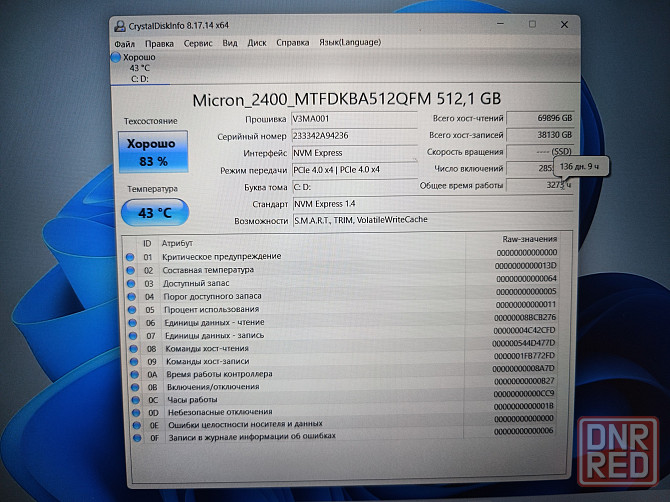Select the Единицы данных - чтение attribute text
Viewport: 670px width, 502px height.
(x=215, y=323)
